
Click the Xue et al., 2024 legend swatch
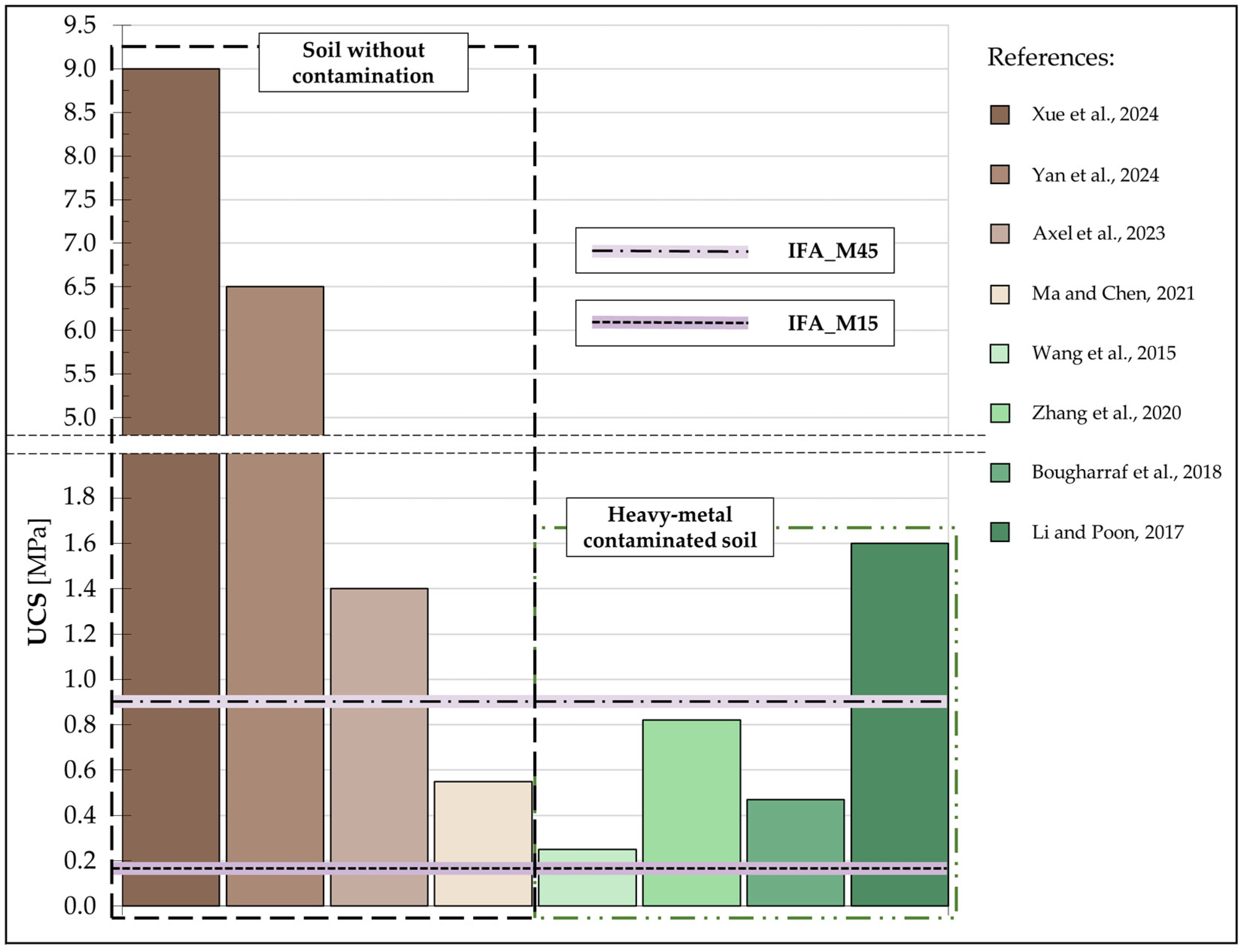coord(999,114)
